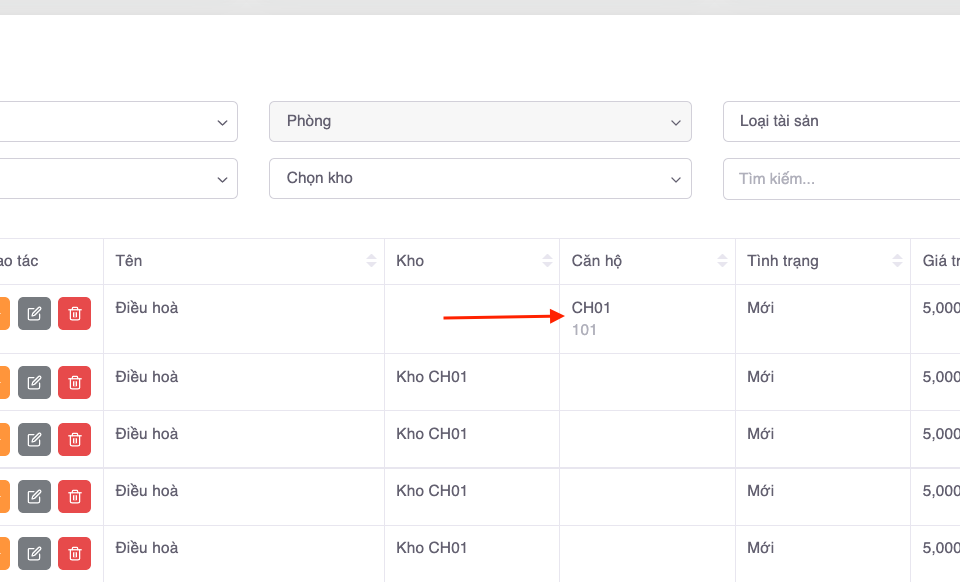Delete the second Điều hoà row
960x582 pixels.
pos(74,382)
